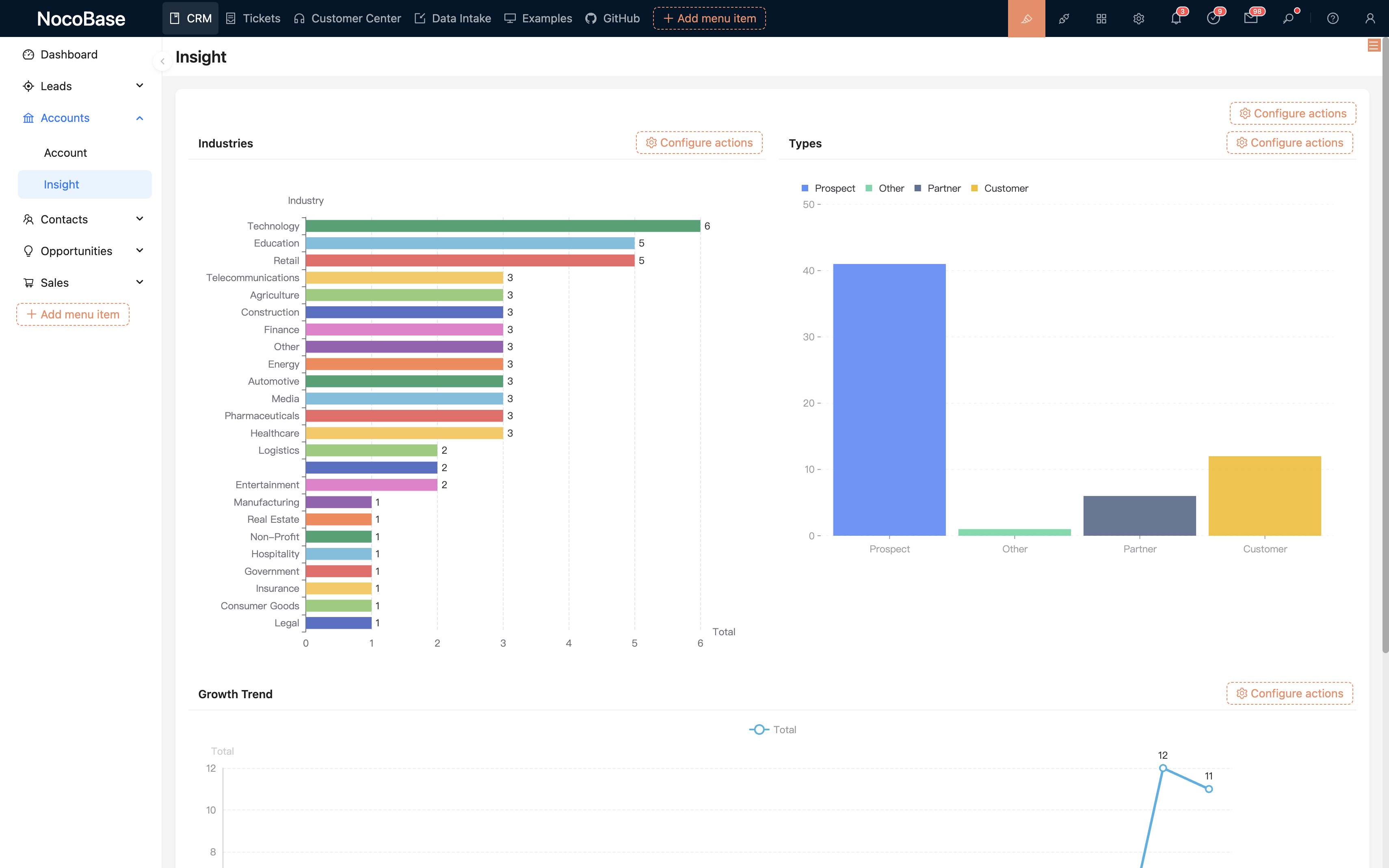Open the user profile icon
The width and height of the screenshot is (1389, 868).
coord(1370,18)
